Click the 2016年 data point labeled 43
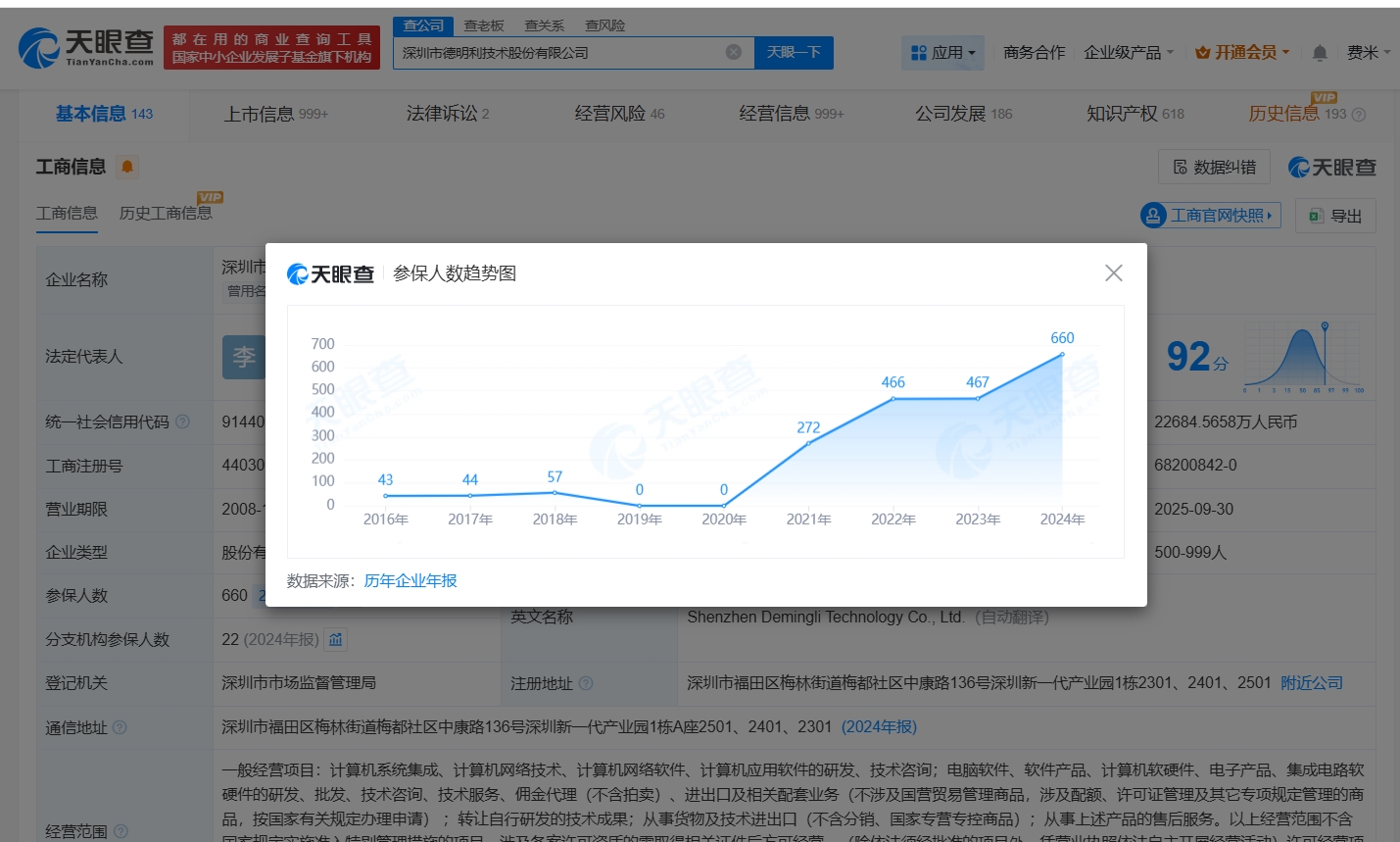Viewport: 1400px width, 842px height. point(385,496)
